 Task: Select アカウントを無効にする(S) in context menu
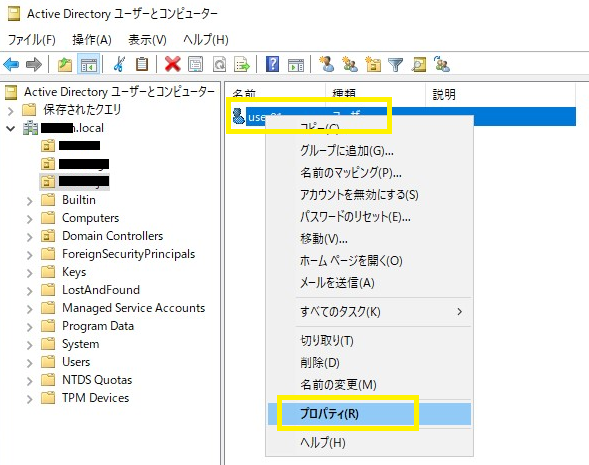click(369, 195)
